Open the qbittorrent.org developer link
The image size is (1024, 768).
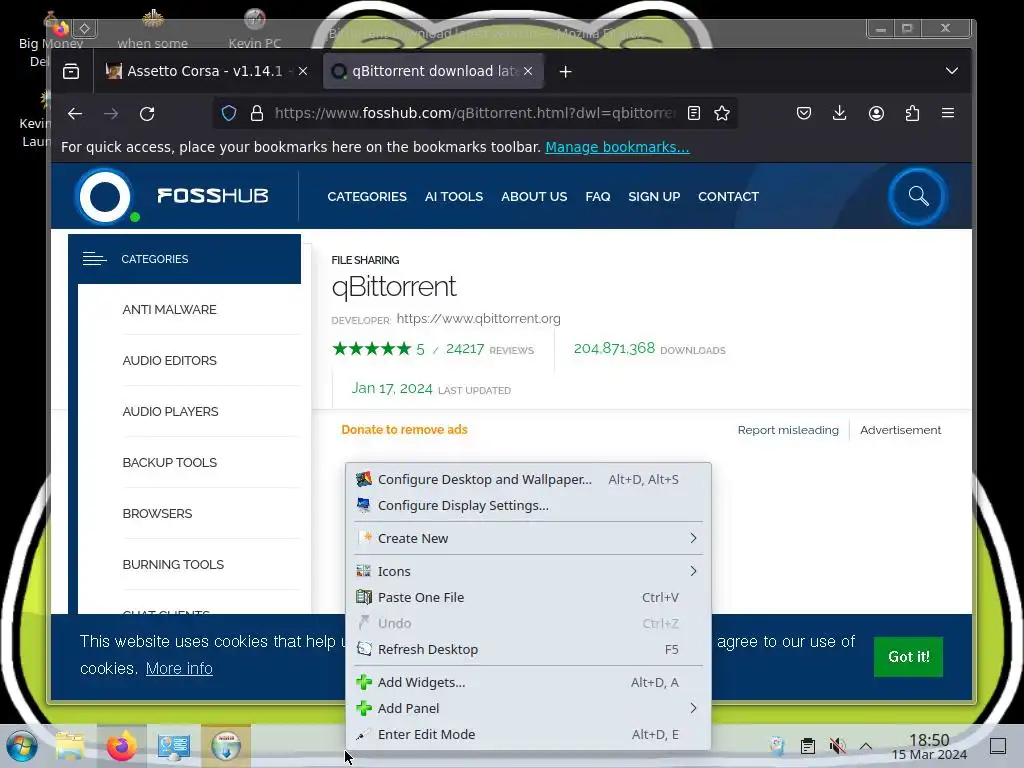coord(479,319)
